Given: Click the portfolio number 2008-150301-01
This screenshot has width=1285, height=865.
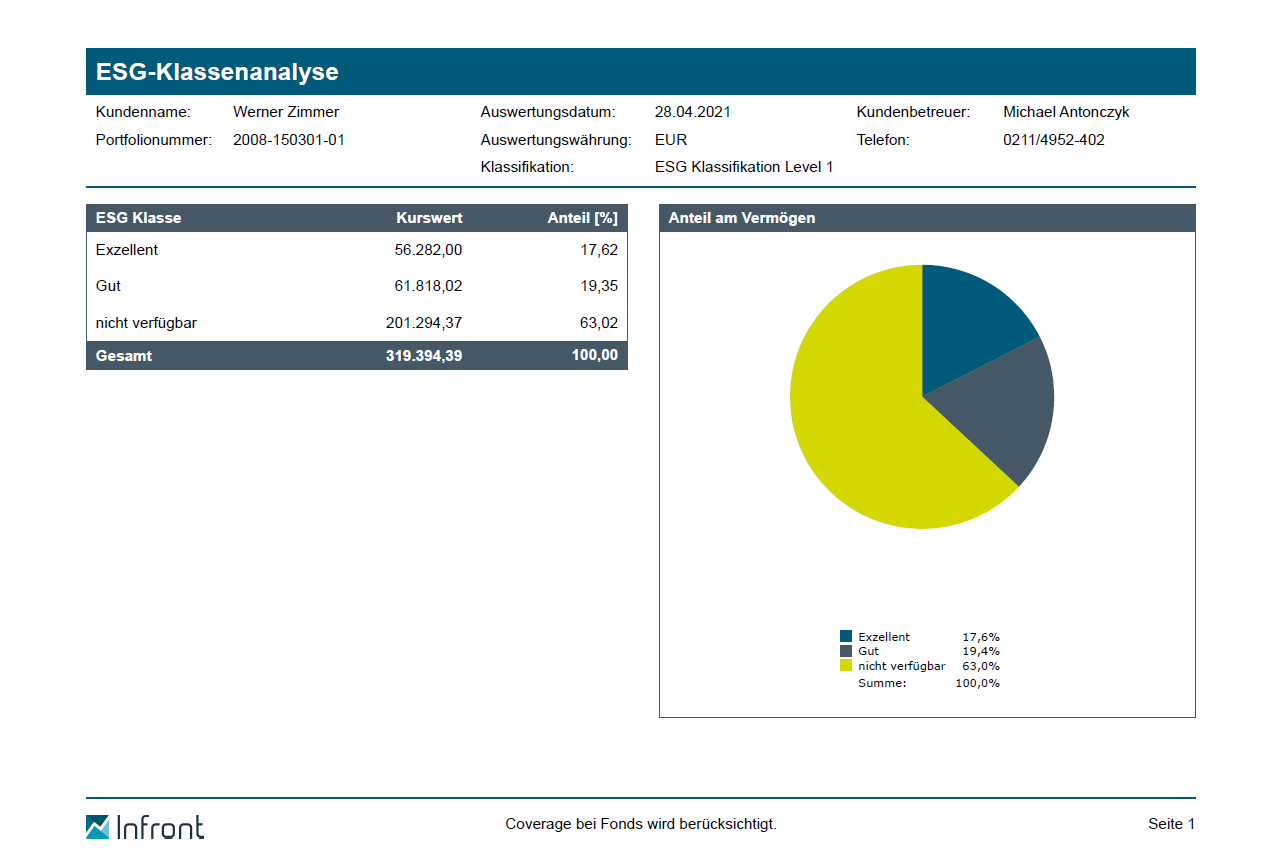Looking at the screenshot, I should (x=289, y=140).
